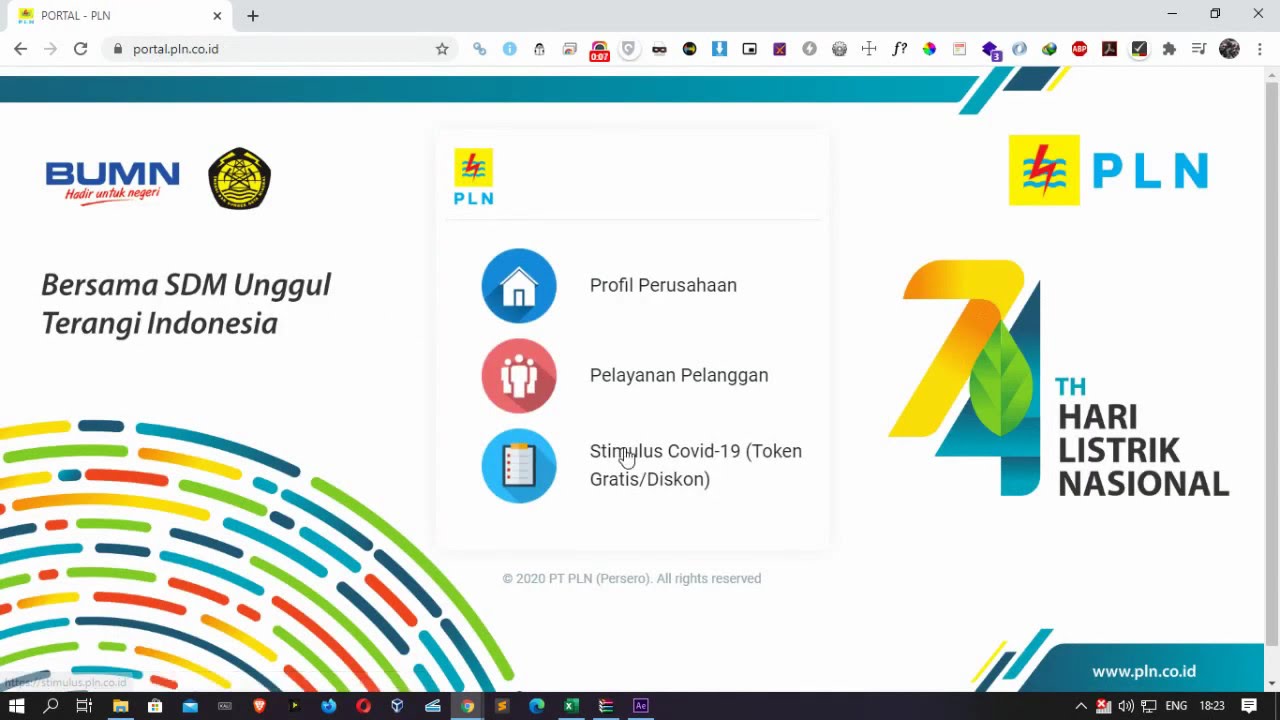Open Task View on the taskbar
The image size is (1280, 720).
(85, 706)
